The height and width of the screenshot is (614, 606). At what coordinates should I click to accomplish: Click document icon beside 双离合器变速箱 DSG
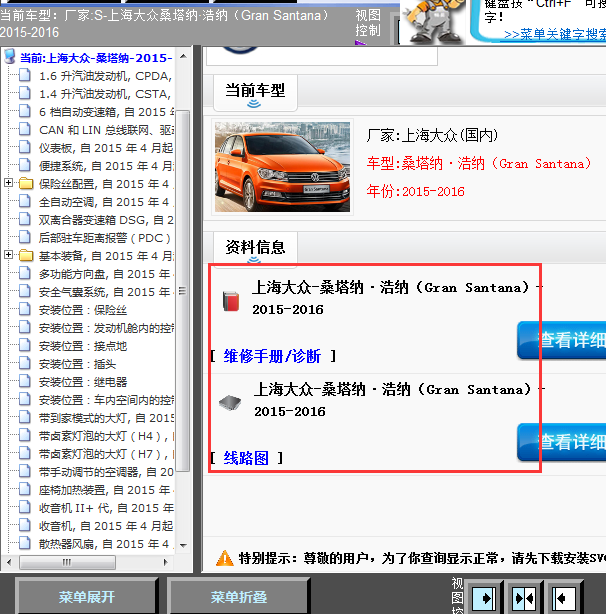[x=25, y=219]
